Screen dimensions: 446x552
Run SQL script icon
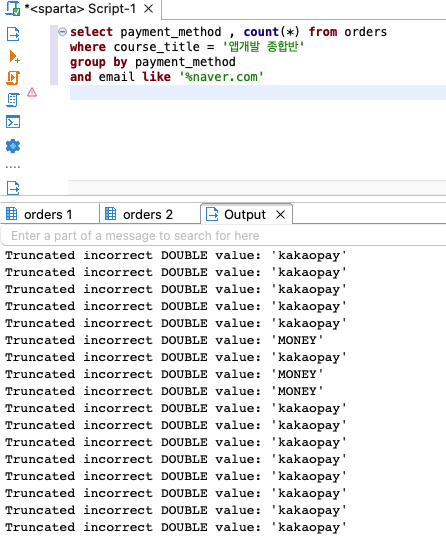(13, 78)
